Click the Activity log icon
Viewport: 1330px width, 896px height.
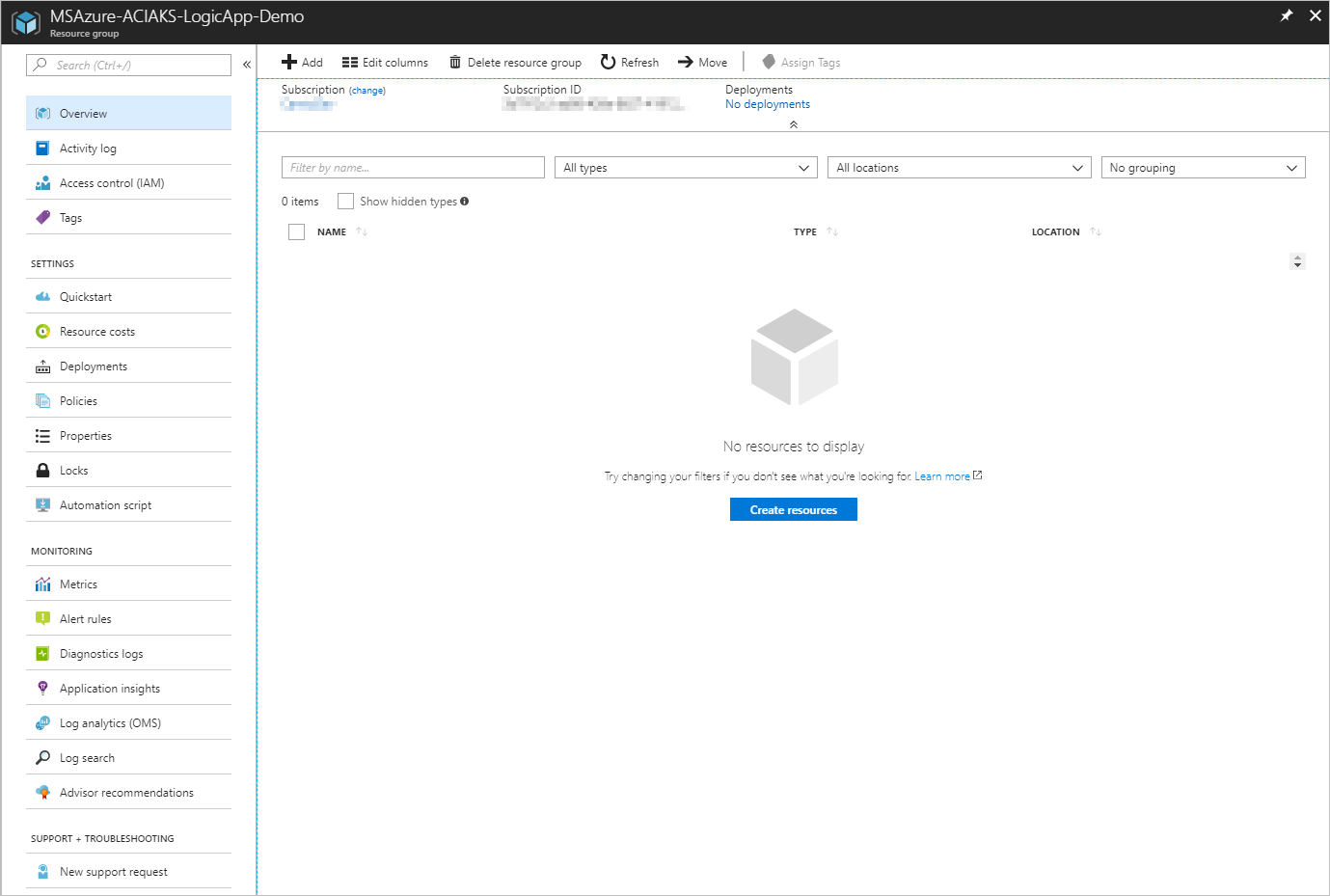[42, 149]
